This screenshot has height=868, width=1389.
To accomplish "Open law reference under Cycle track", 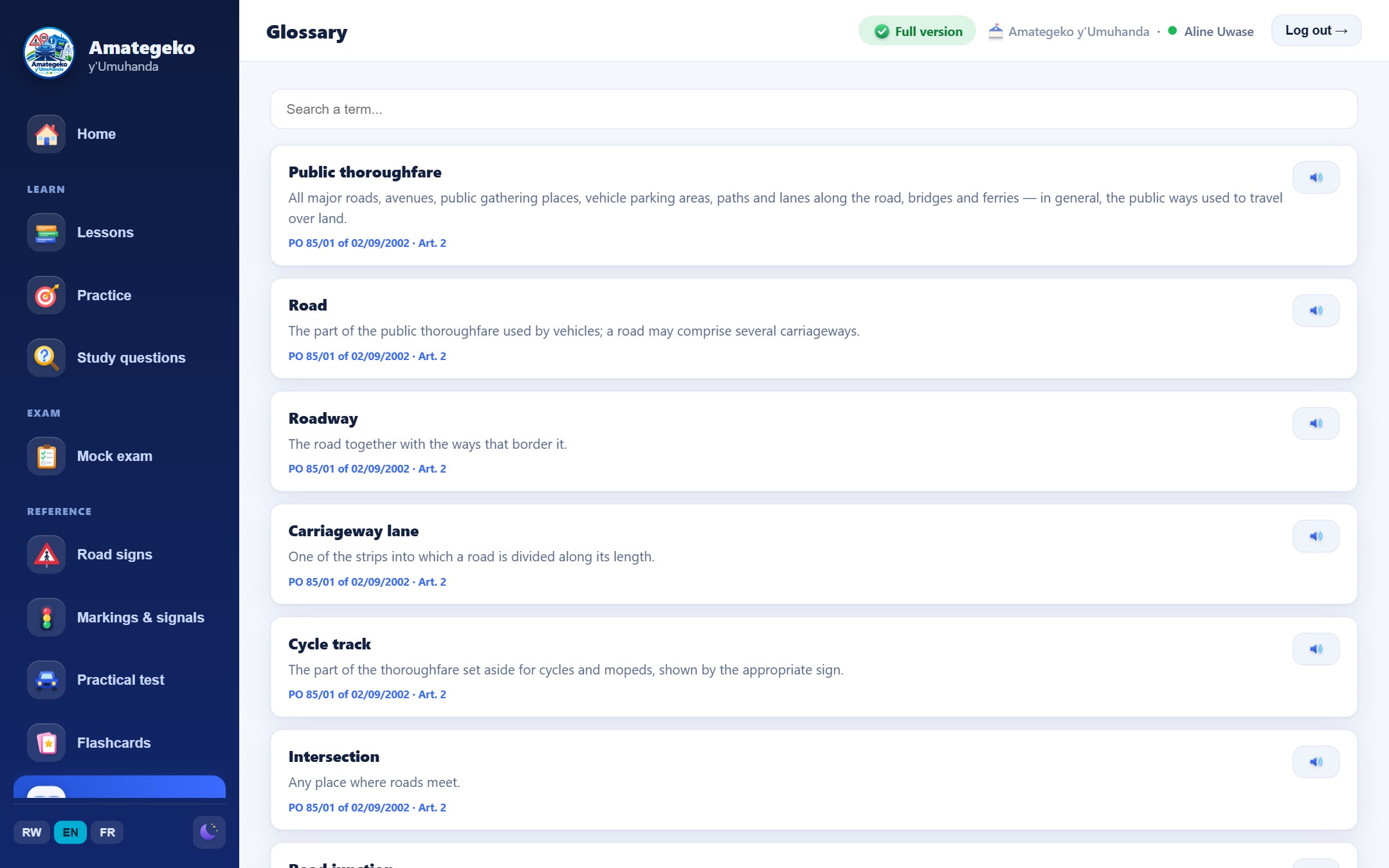I will pyautogui.click(x=367, y=694).
